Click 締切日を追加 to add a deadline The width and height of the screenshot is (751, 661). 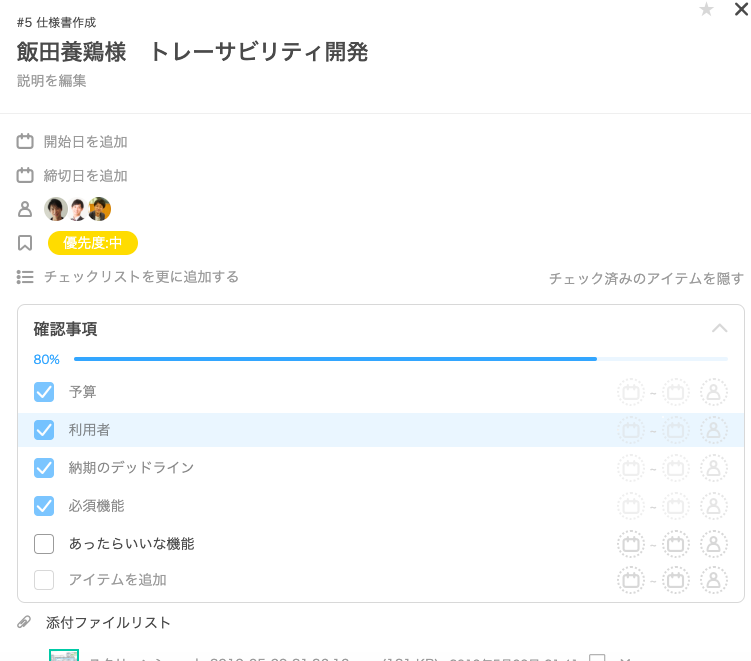click(x=85, y=176)
